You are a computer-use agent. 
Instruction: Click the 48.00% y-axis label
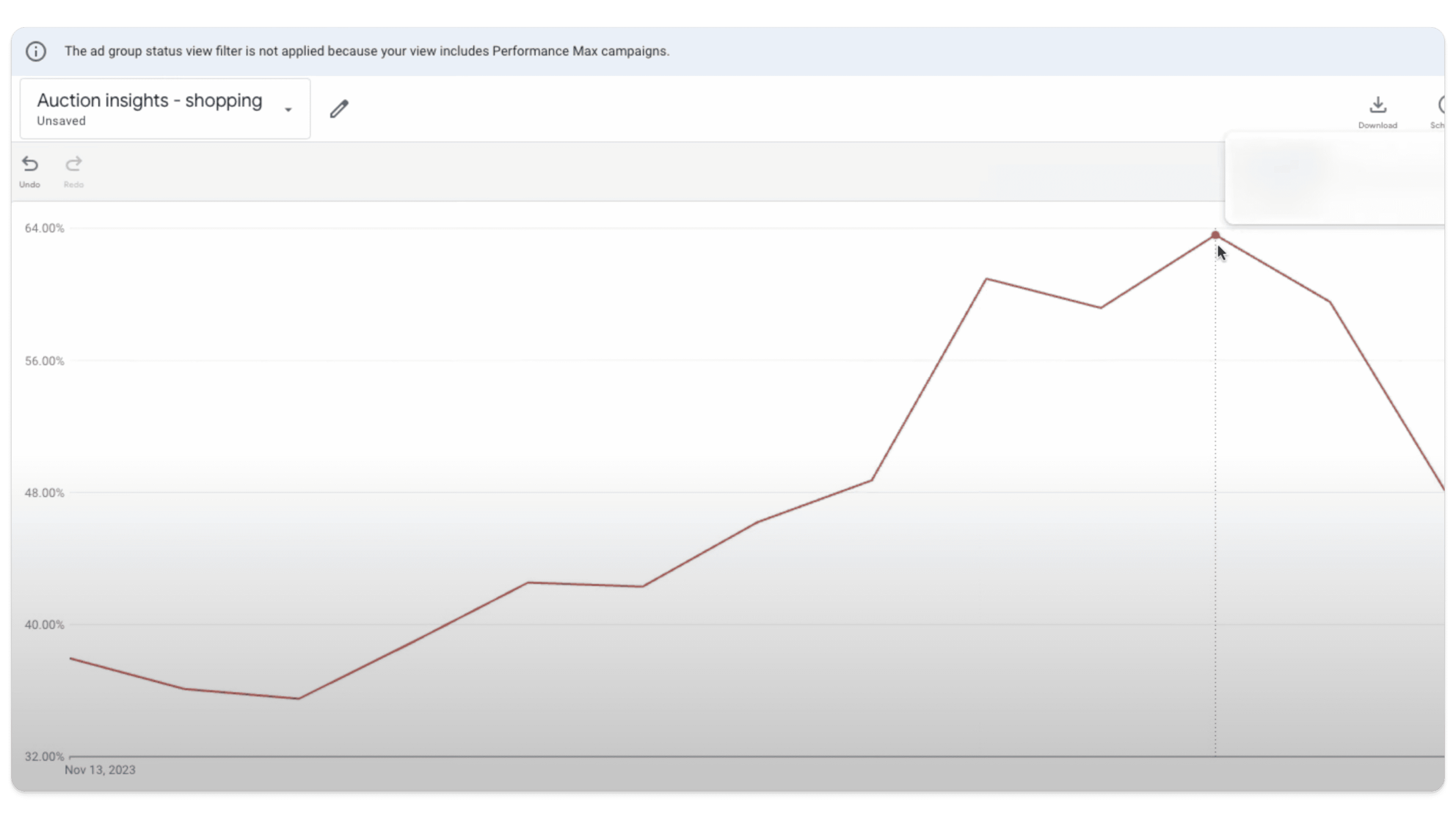44,493
